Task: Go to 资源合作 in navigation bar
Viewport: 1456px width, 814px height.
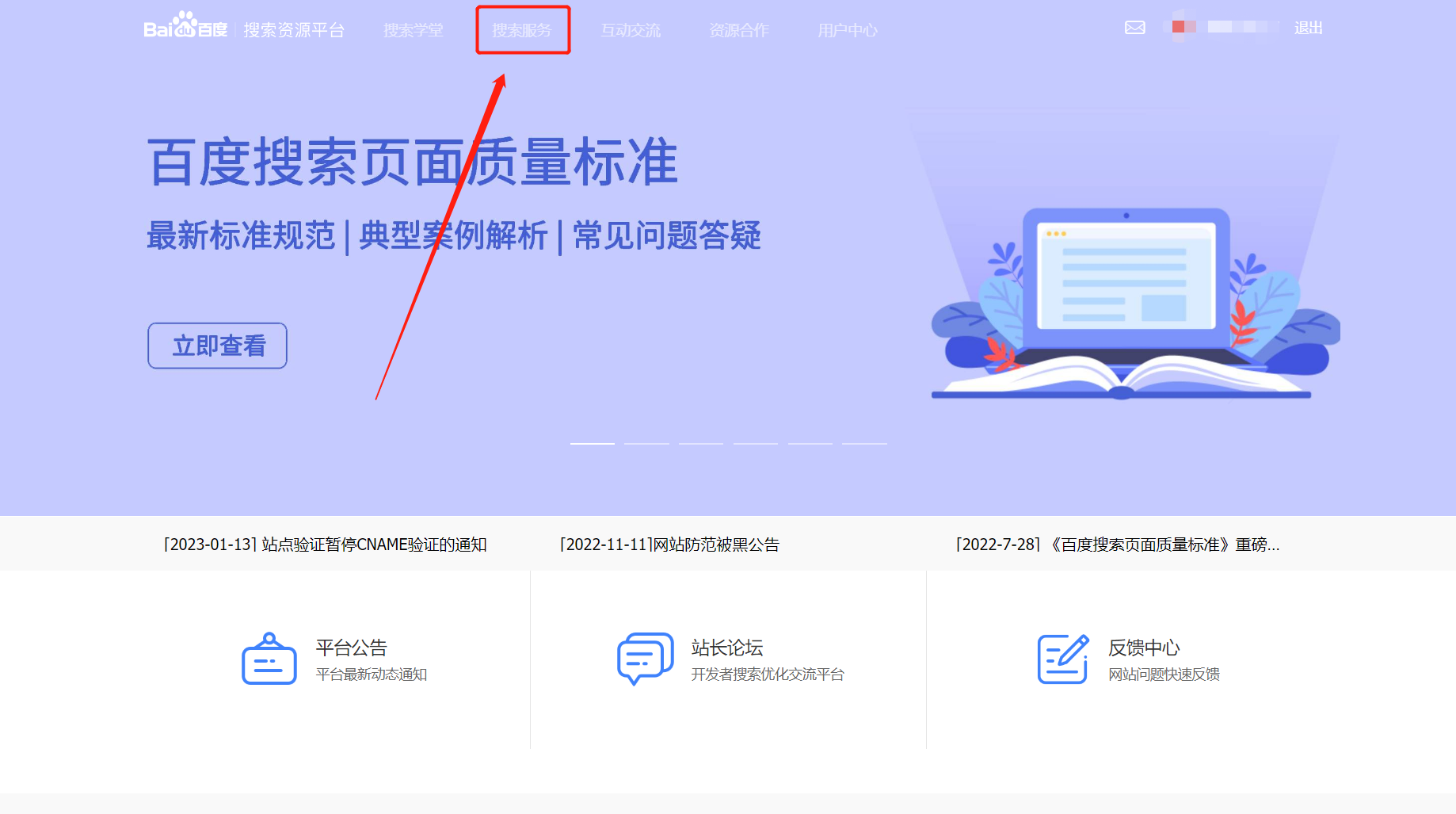Action: click(x=738, y=30)
